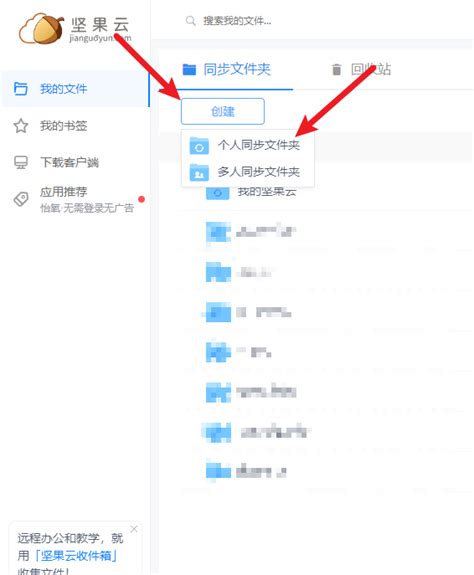Close the remote office promotion popup
Screen dimensions: 474x575
pos(134,529)
